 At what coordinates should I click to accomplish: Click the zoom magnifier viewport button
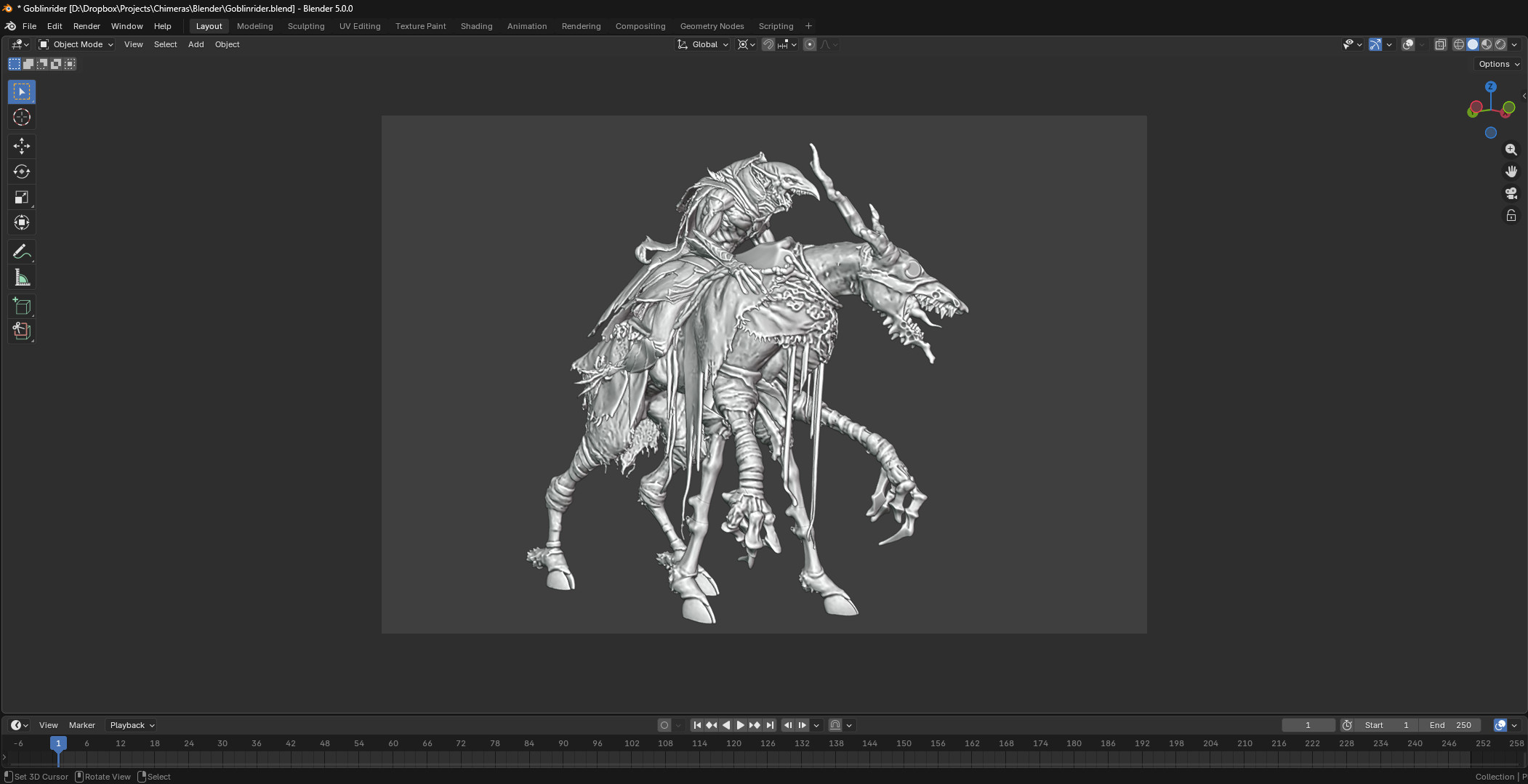coord(1511,150)
